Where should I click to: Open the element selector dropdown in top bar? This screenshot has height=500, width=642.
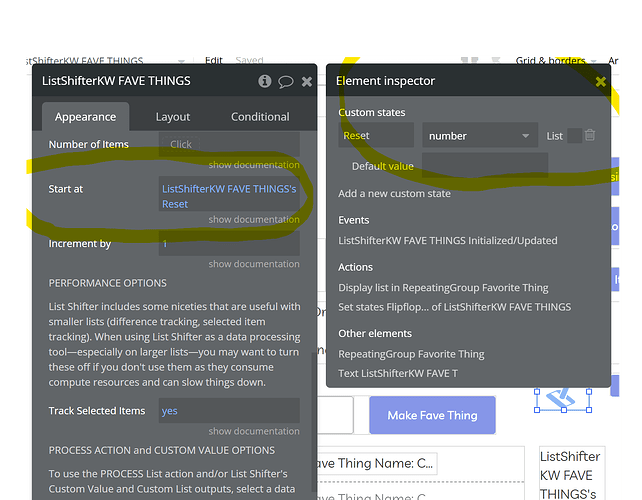tap(106, 61)
